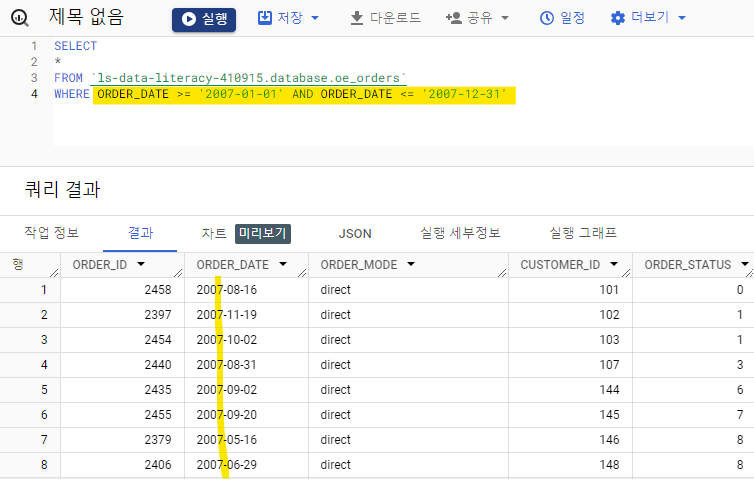The height and width of the screenshot is (484, 754).
Task: Click ORDER_DATE column resize handle
Action: [302, 273]
